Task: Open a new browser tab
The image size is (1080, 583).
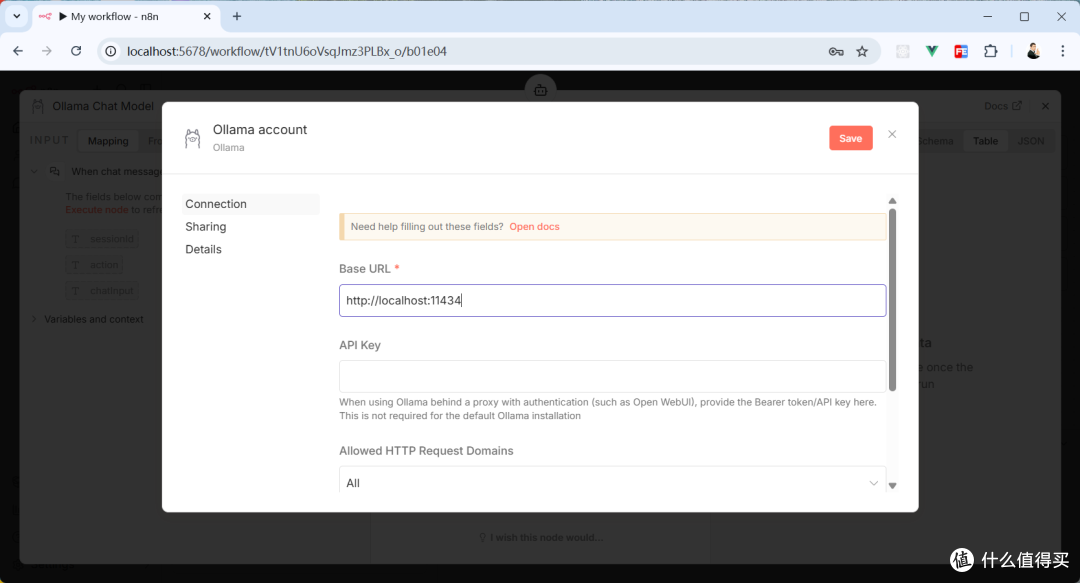Action: (236, 17)
